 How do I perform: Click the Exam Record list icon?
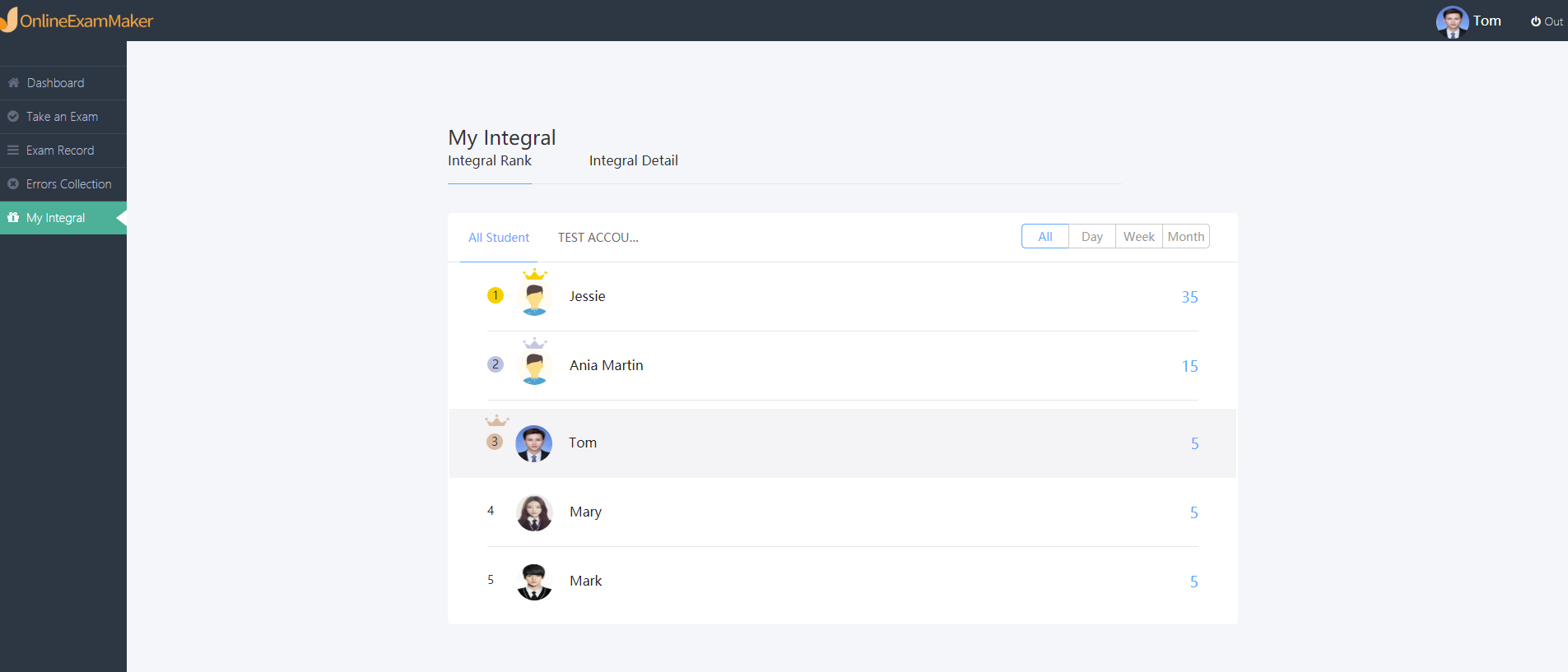(x=13, y=151)
